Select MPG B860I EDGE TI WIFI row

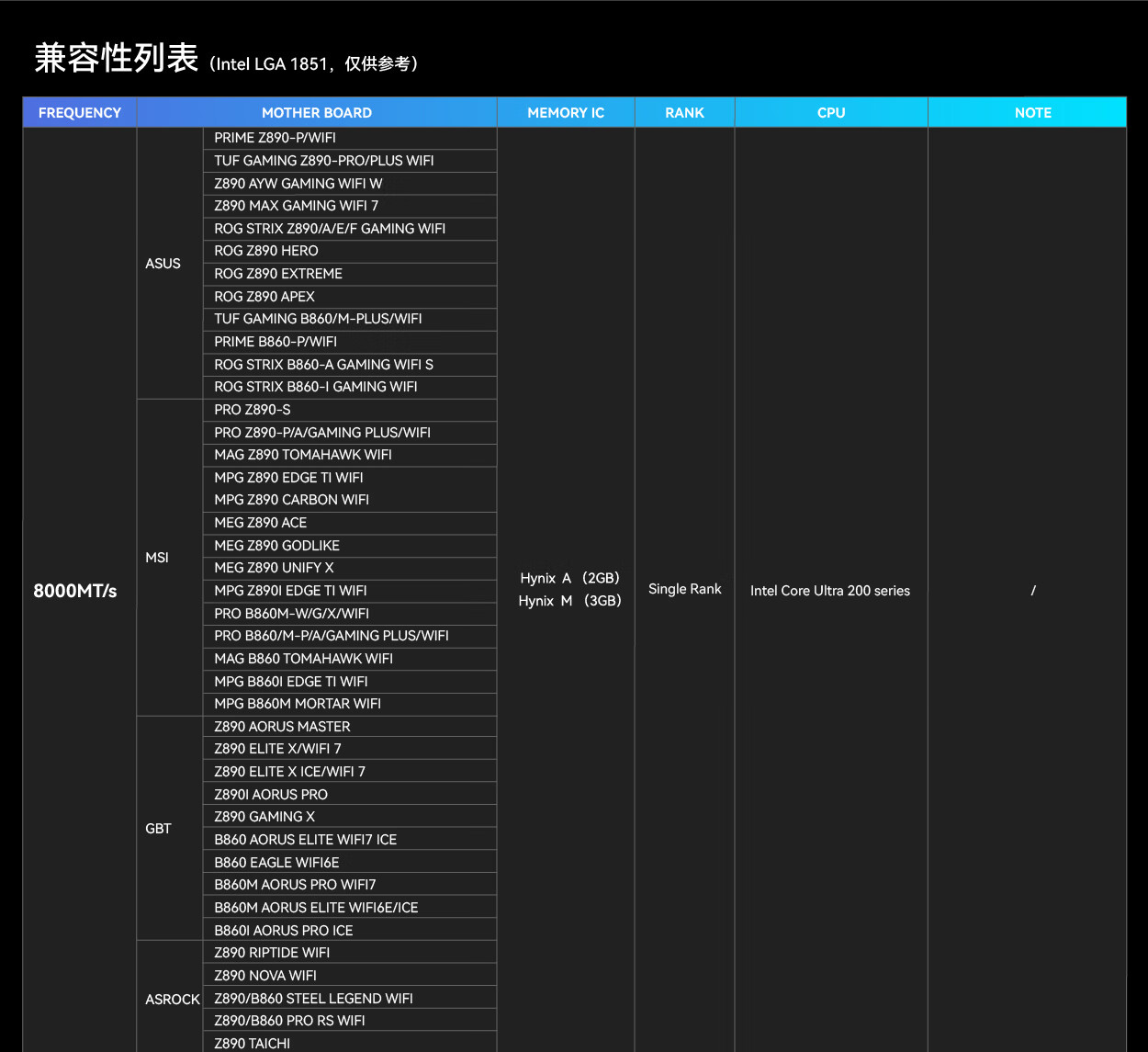pos(350,682)
